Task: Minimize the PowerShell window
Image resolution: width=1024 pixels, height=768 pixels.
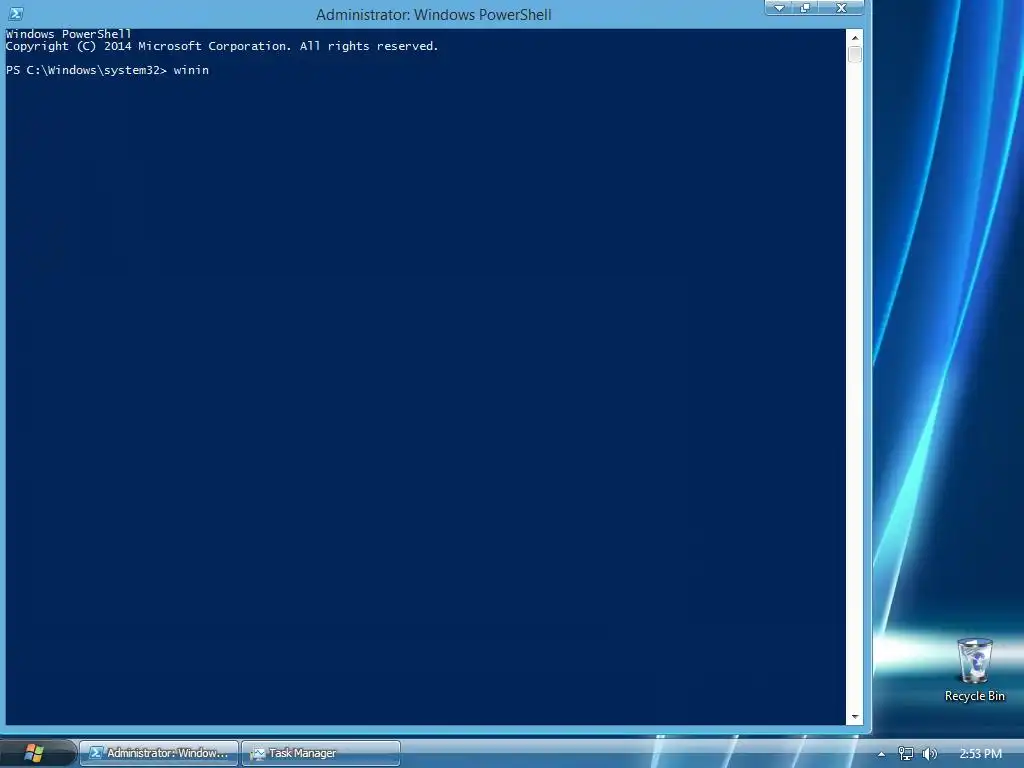Action: (x=779, y=8)
